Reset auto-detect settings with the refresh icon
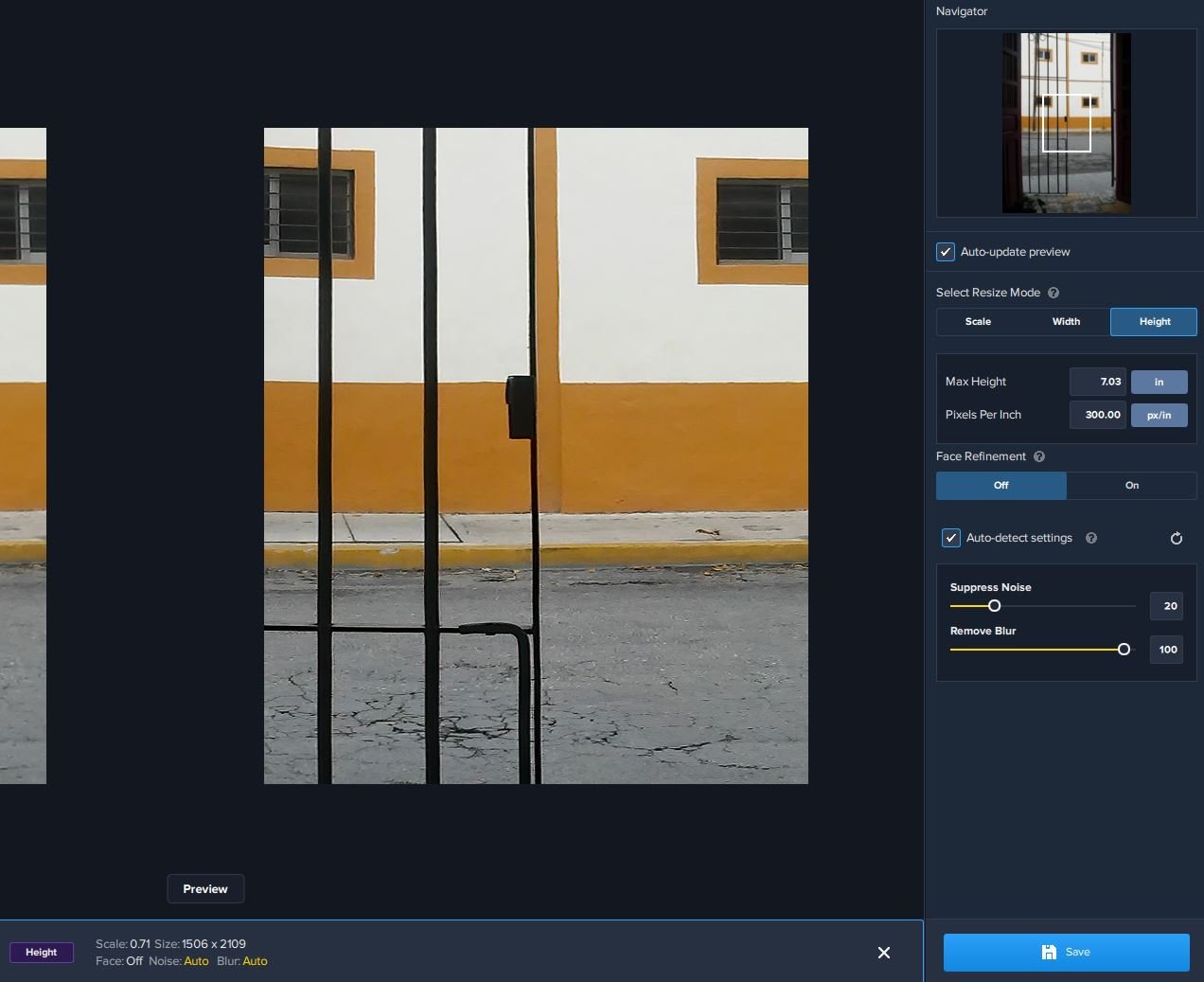 point(1177,538)
